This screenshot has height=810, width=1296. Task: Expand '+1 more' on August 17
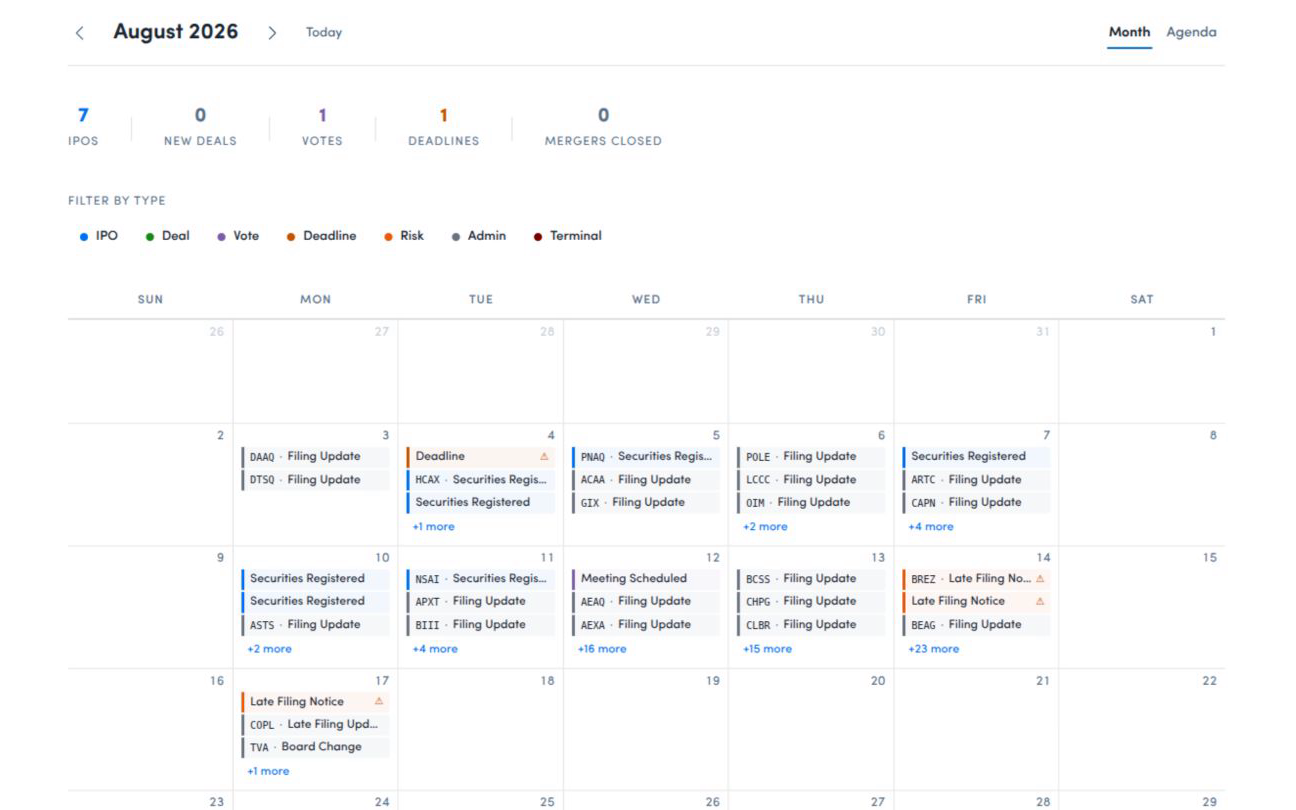(268, 771)
